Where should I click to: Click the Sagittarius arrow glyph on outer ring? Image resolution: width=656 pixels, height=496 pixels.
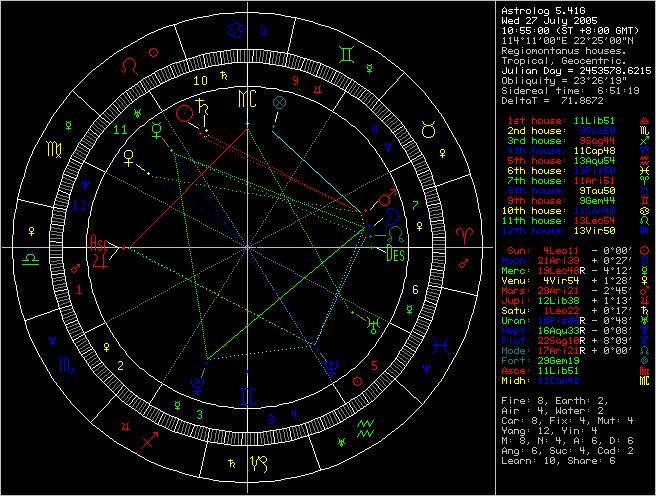pyautogui.click(x=149, y=437)
